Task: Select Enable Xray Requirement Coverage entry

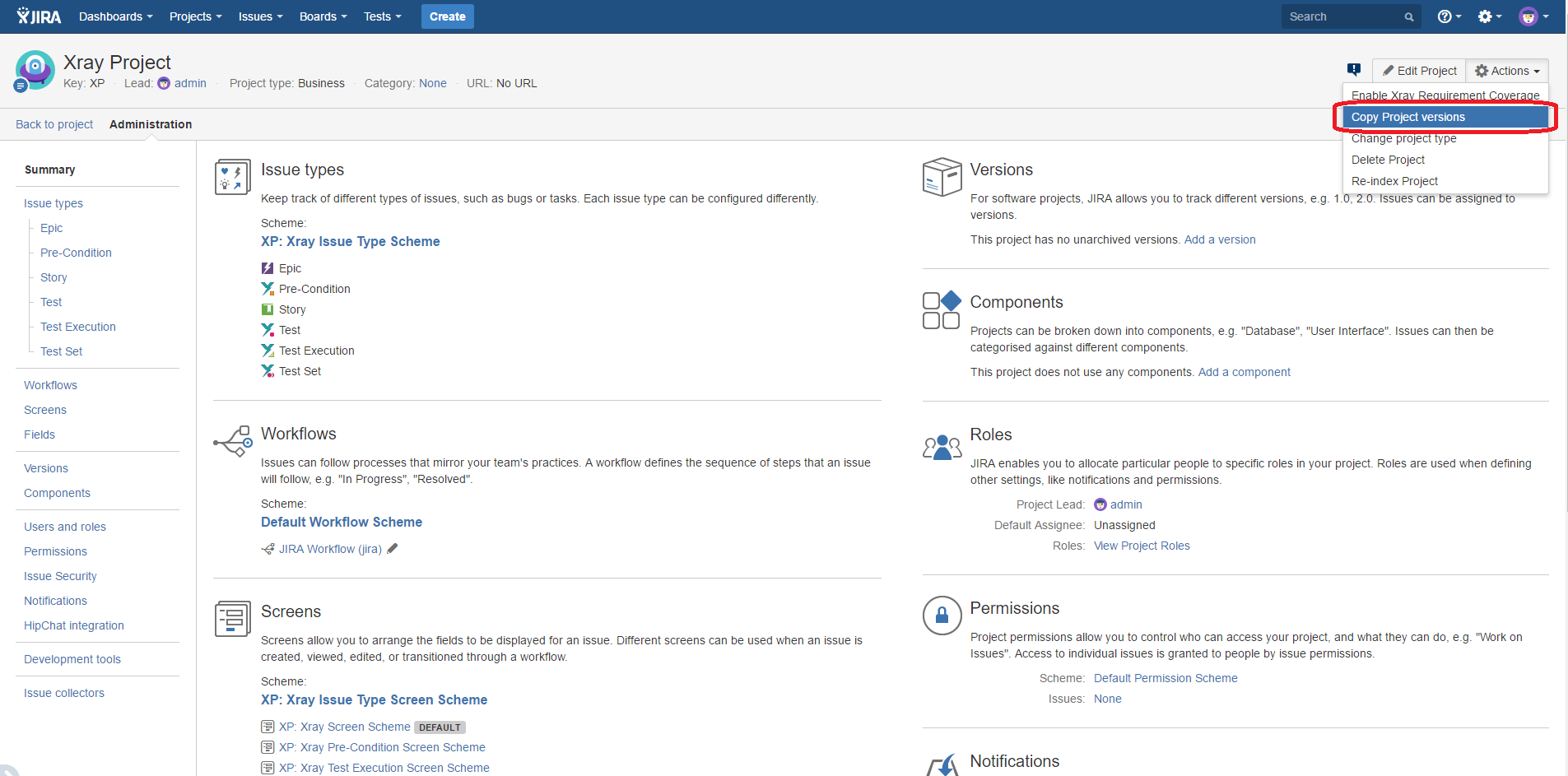Action: [1445, 95]
